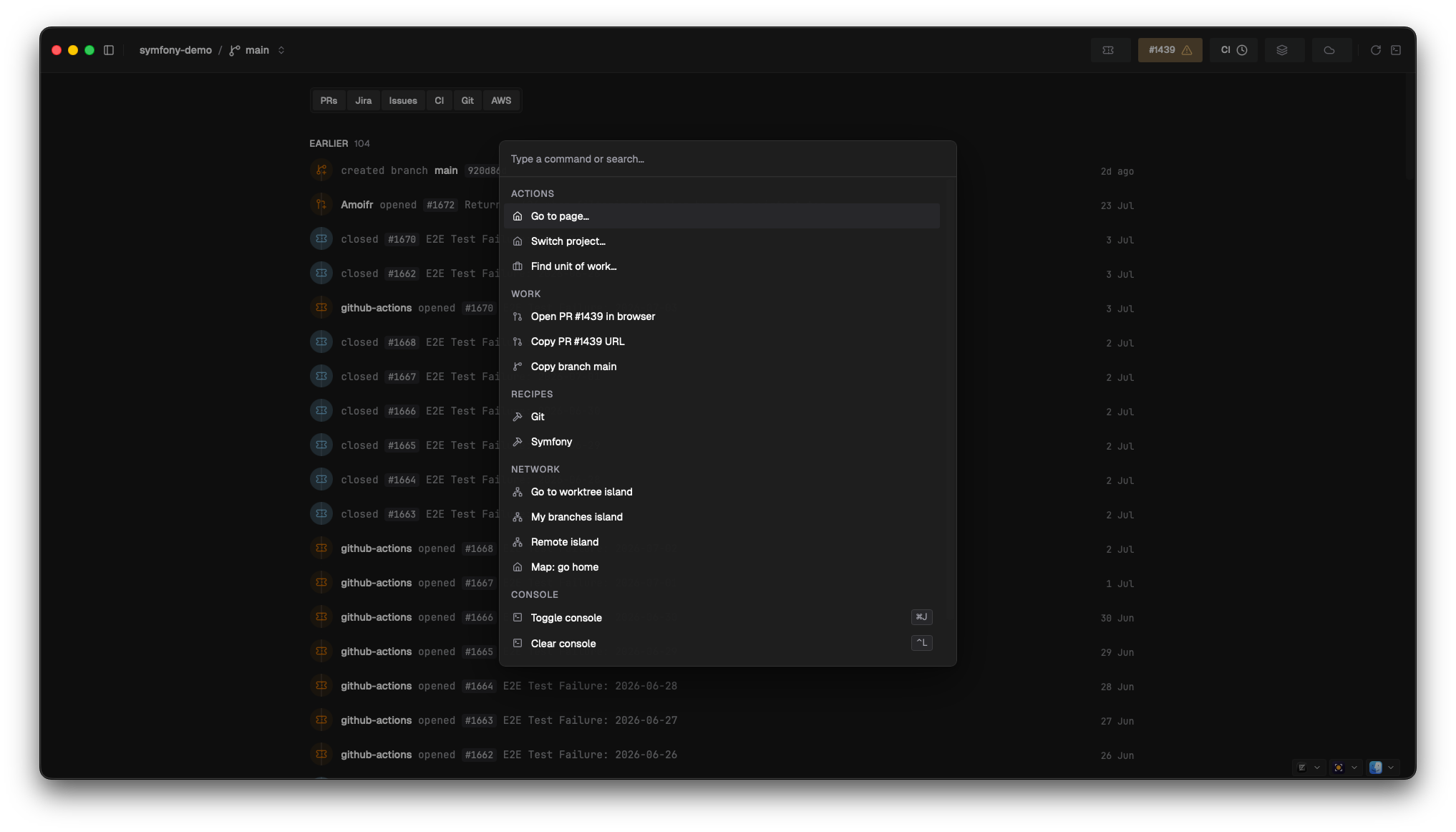The width and height of the screenshot is (1456, 832).
Task: Expand the chevron next to orange focus icon
Action: pos(1354,768)
